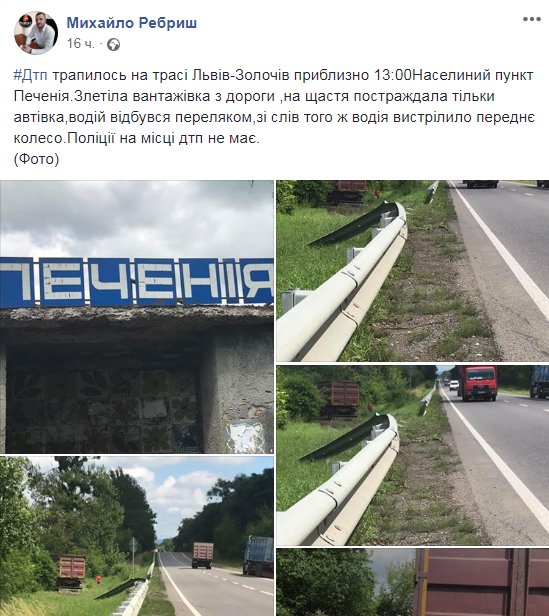Open the author name Михайло Ребриш
This screenshot has width=549, height=616.
click(132, 23)
